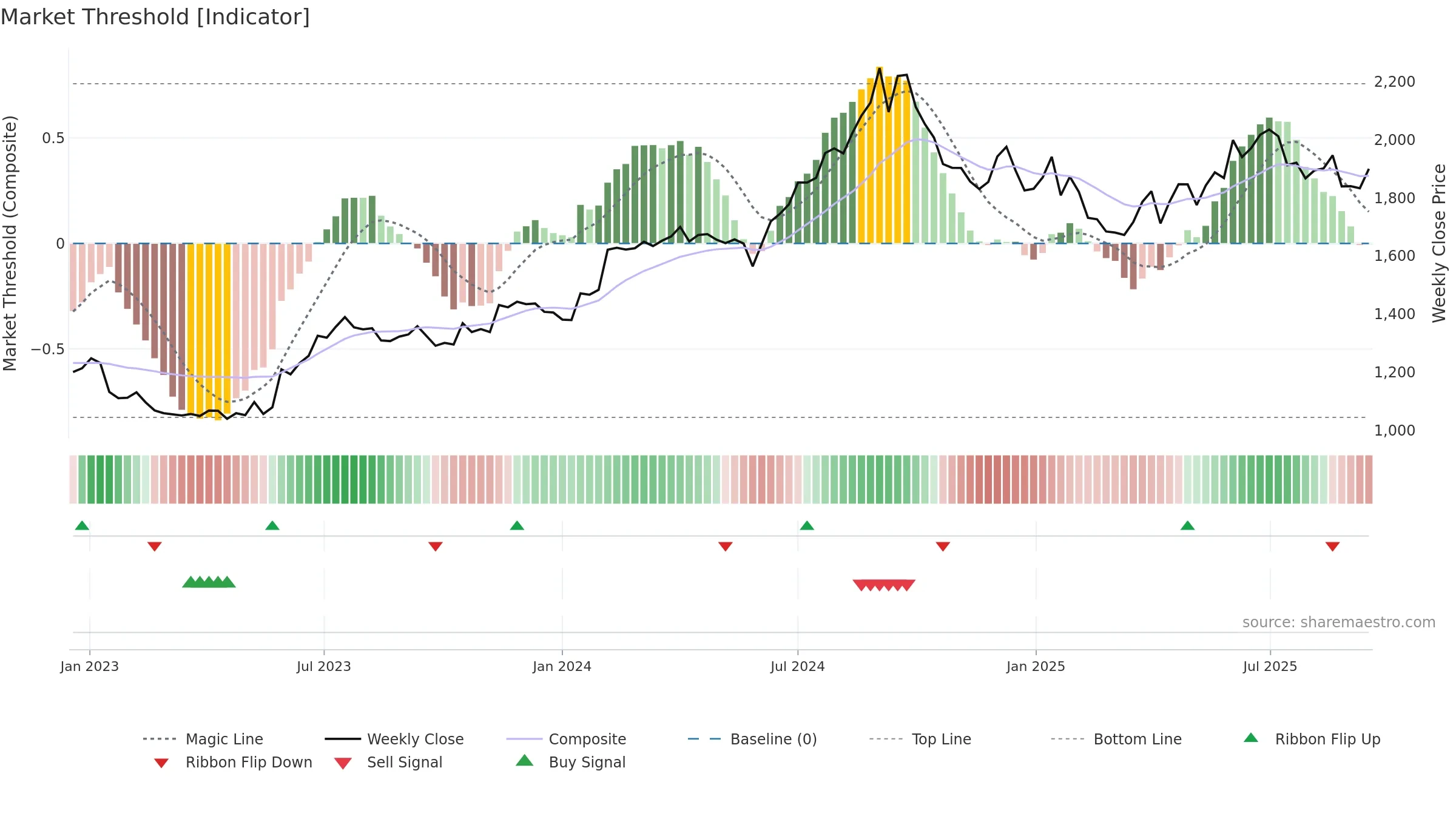The height and width of the screenshot is (819, 1456).
Task: Toggle Bottom Line legend entry
Action: pos(1116,739)
